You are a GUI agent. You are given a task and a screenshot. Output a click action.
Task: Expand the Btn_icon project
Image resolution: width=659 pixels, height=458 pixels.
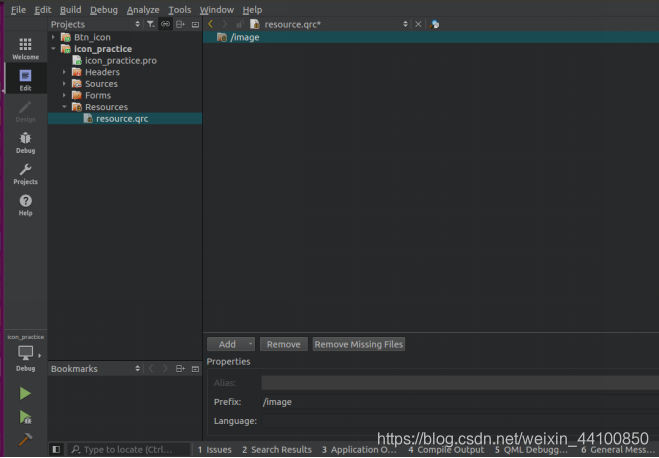click(53, 37)
